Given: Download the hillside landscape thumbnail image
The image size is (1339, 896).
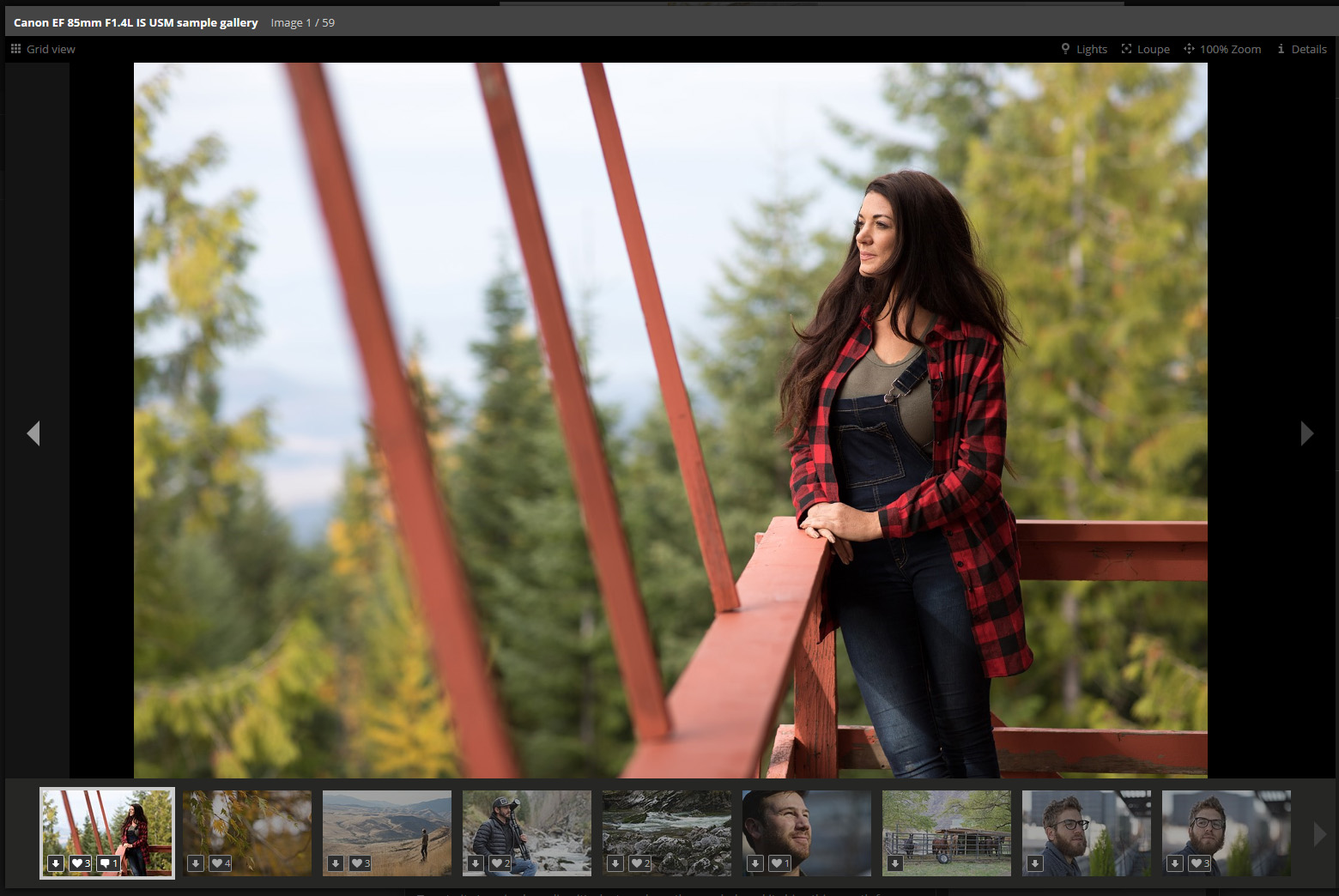Looking at the screenshot, I should pos(336,863).
